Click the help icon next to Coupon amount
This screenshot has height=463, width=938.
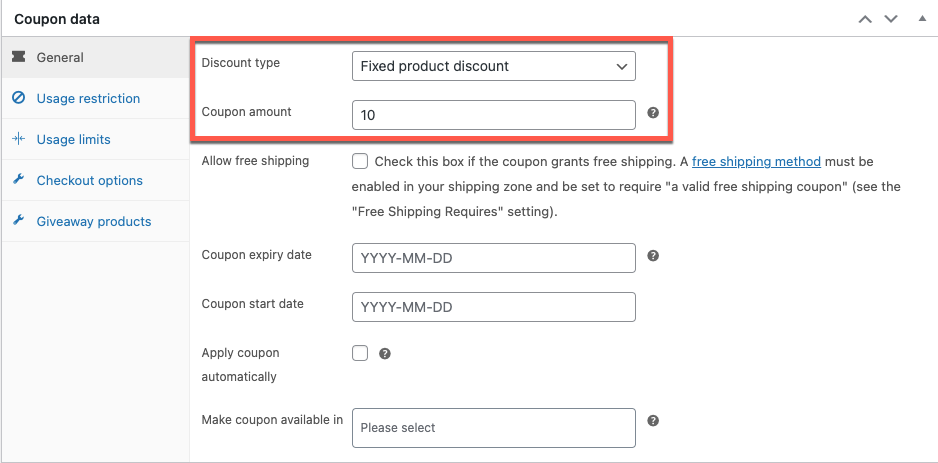point(653,112)
